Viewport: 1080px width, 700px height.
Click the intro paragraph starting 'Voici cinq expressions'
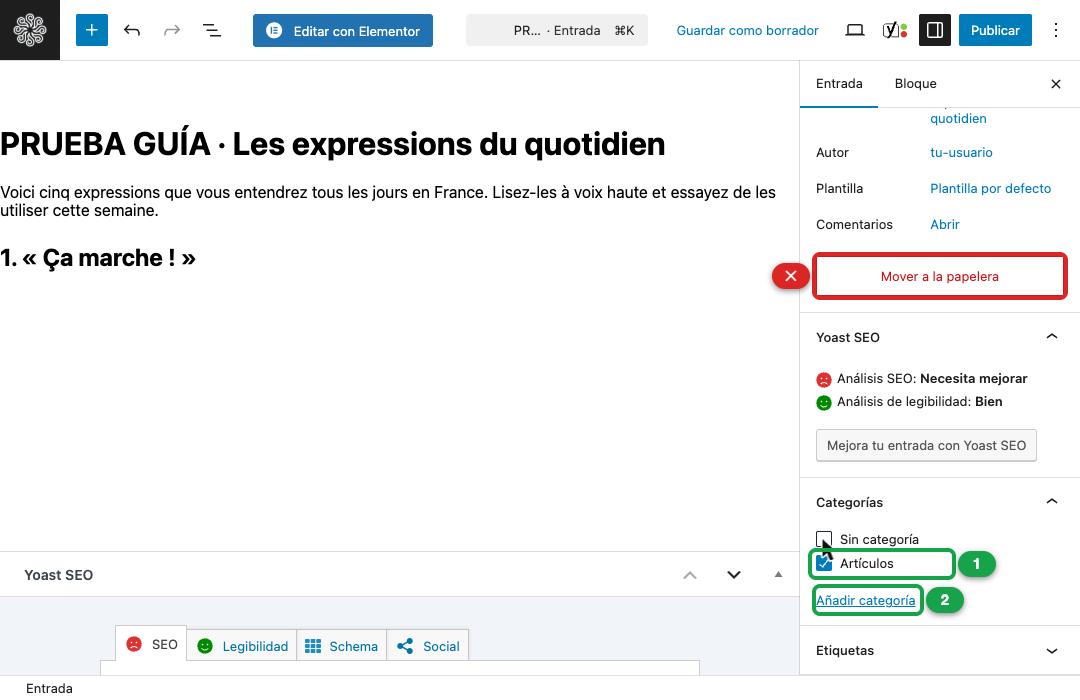388,201
